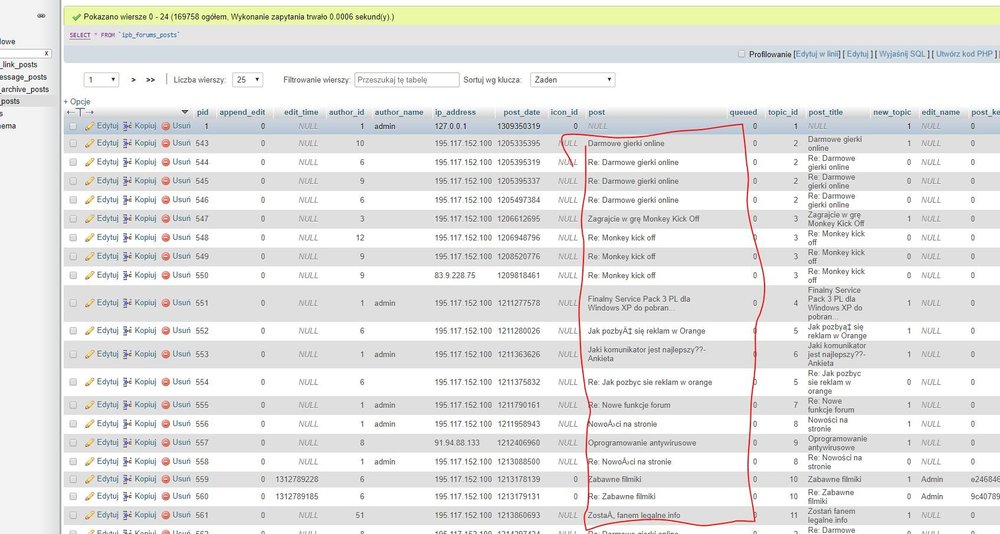Select the checkbox for row pid 550
This screenshot has height=534, width=1000.
pos(72,274)
